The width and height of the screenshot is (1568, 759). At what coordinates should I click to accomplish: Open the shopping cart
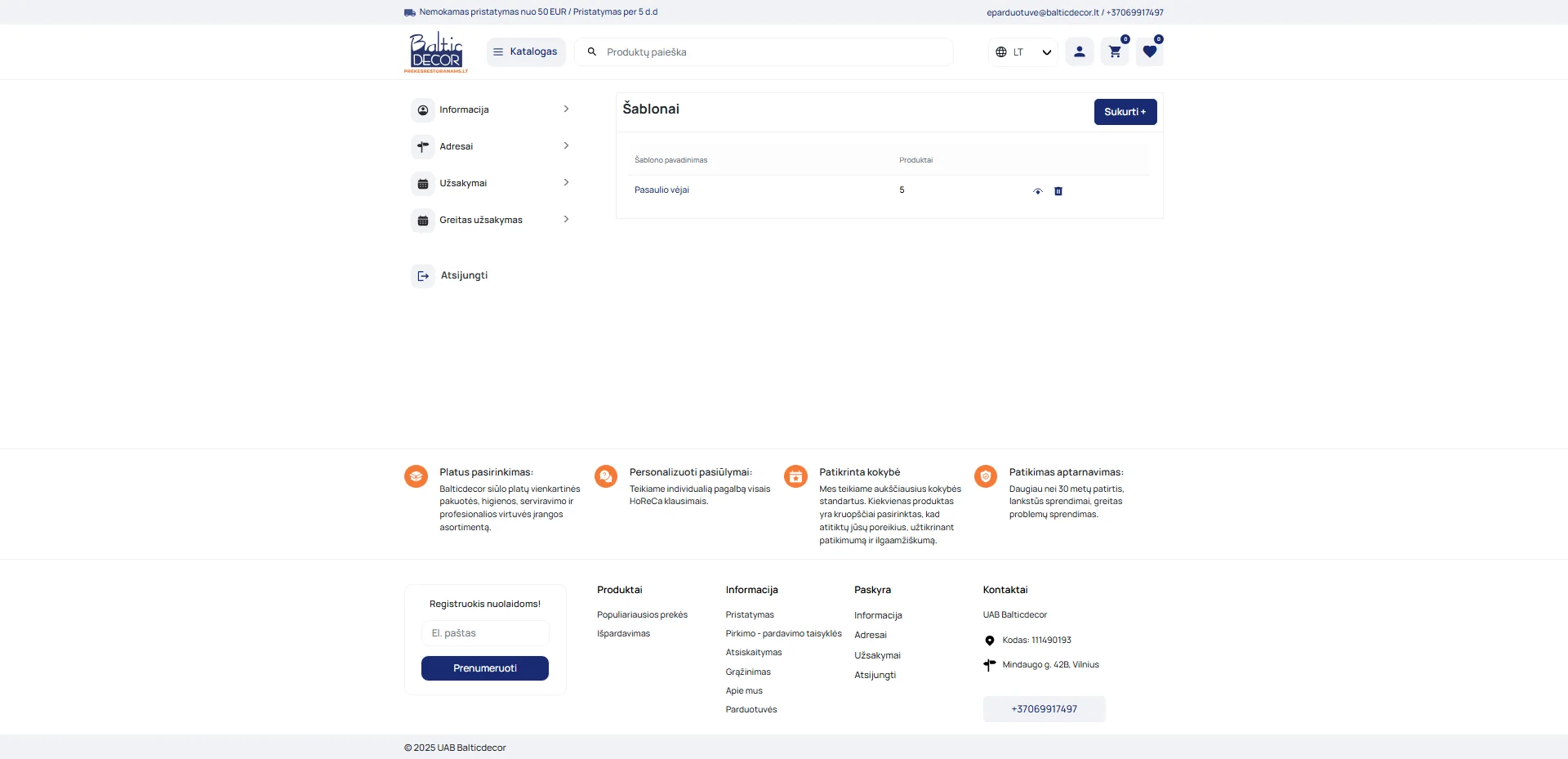(x=1114, y=51)
